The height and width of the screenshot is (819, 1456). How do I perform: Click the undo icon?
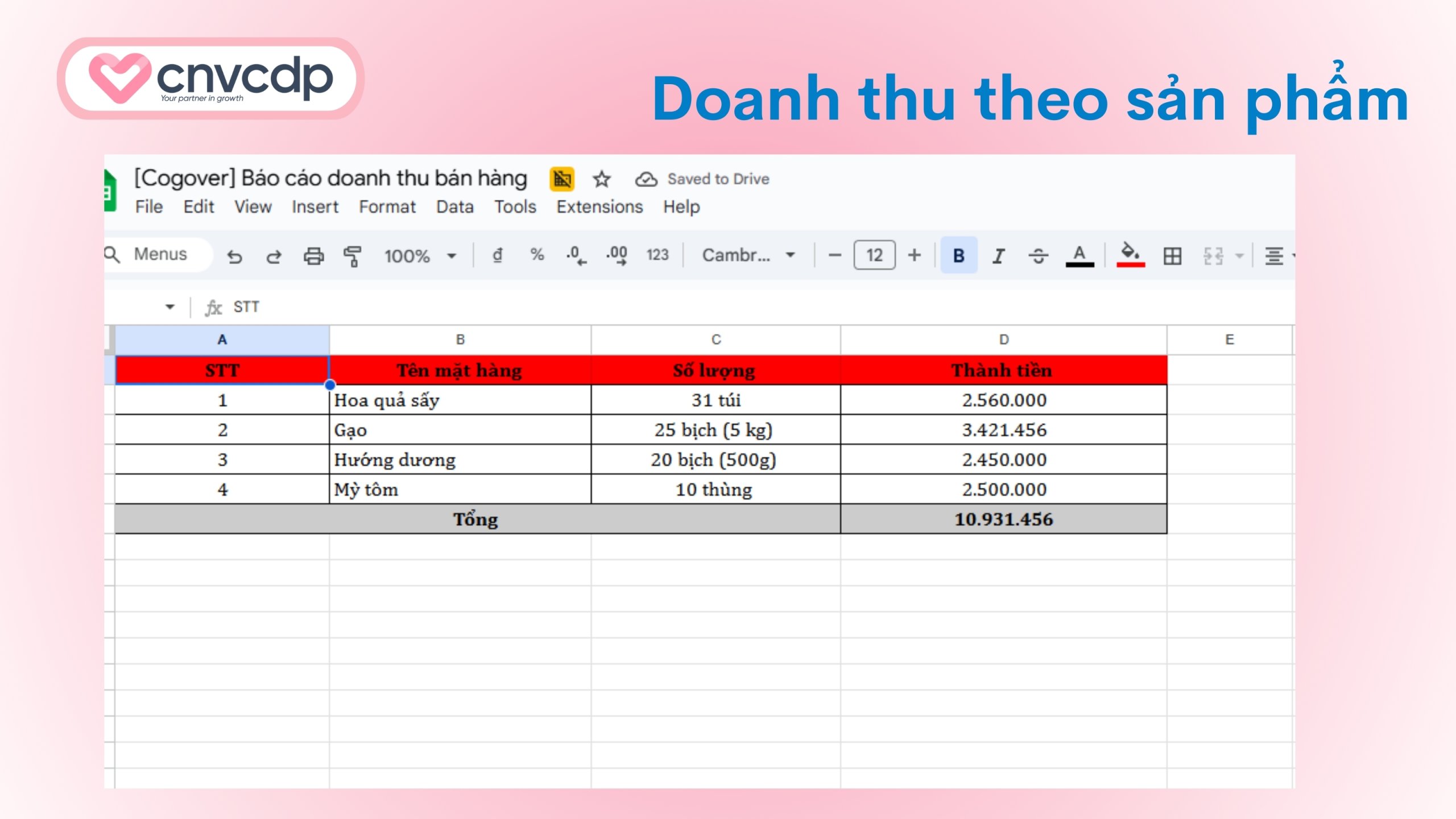click(234, 256)
